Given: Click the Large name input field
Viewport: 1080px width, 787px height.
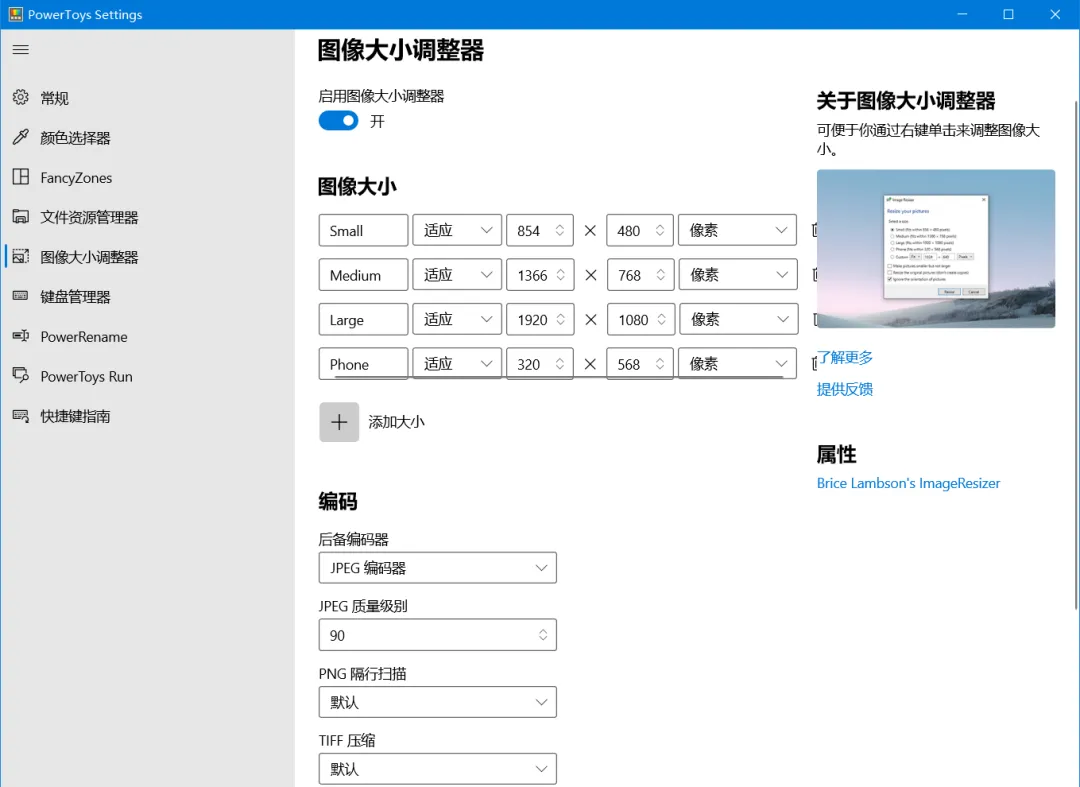Looking at the screenshot, I should coord(363,319).
